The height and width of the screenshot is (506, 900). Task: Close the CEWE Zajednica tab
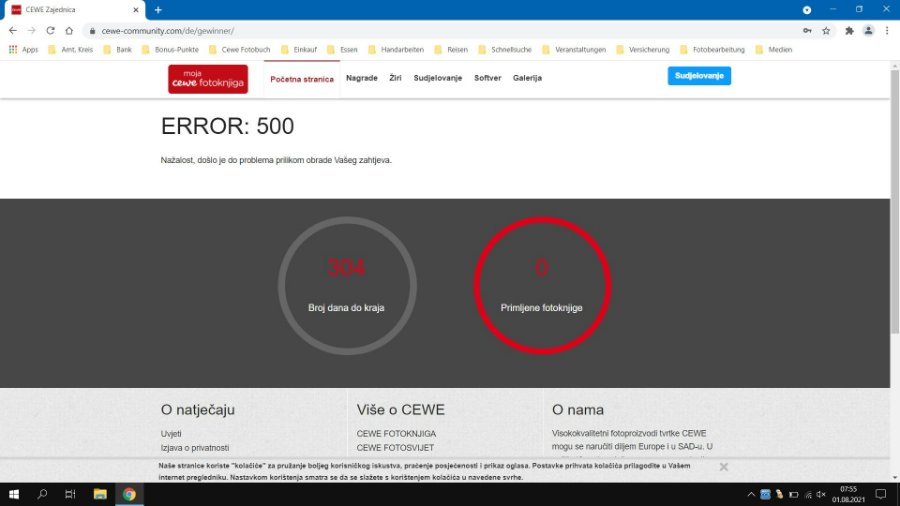click(x=136, y=10)
